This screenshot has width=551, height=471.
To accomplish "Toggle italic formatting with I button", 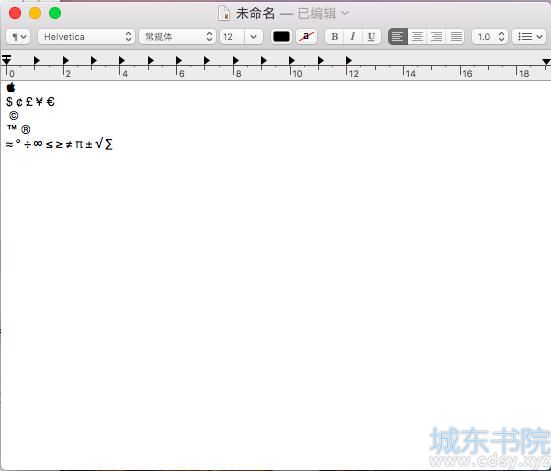I will [353, 37].
